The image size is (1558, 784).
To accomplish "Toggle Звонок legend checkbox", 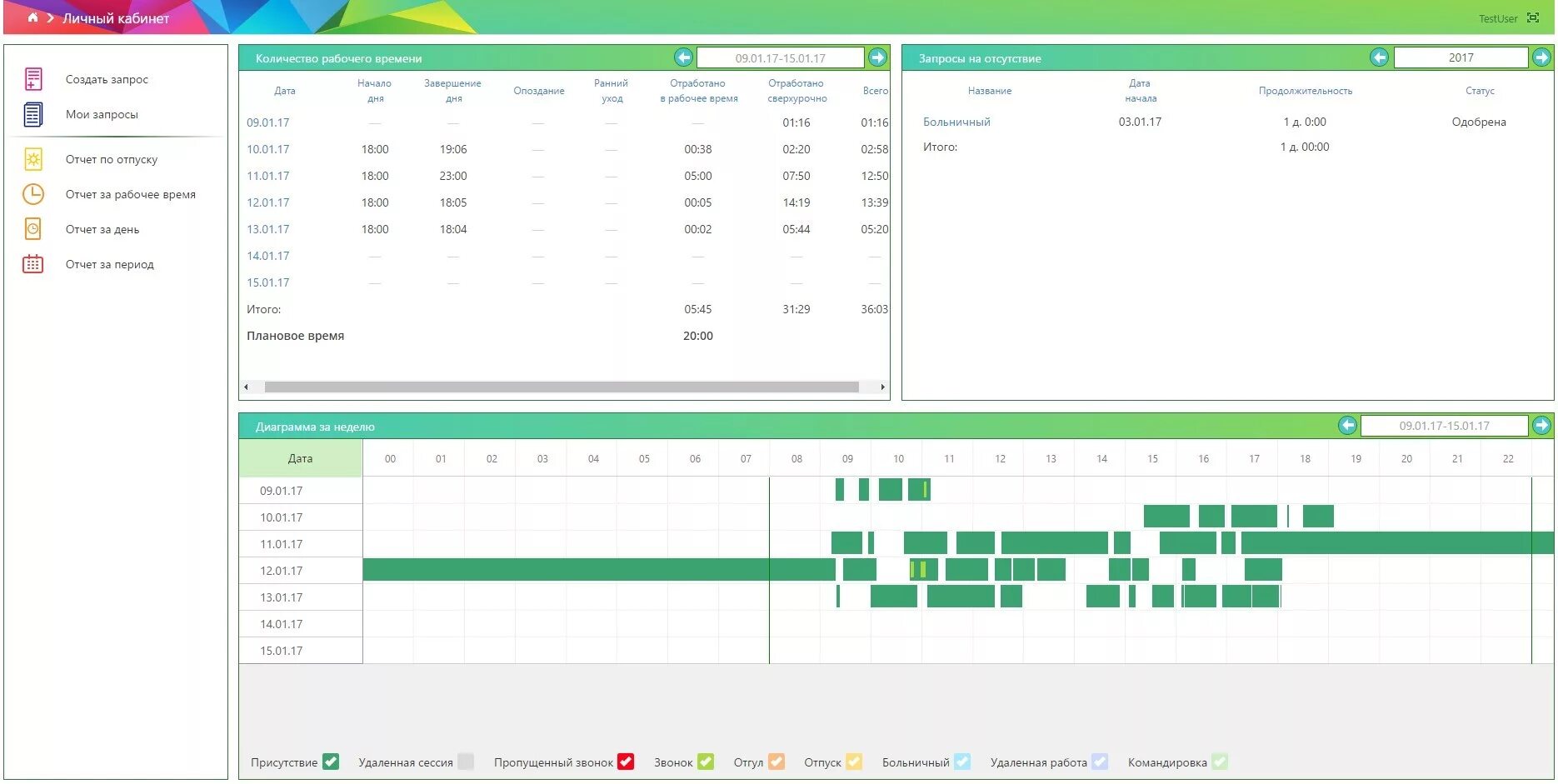I will click(x=706, y=762).
